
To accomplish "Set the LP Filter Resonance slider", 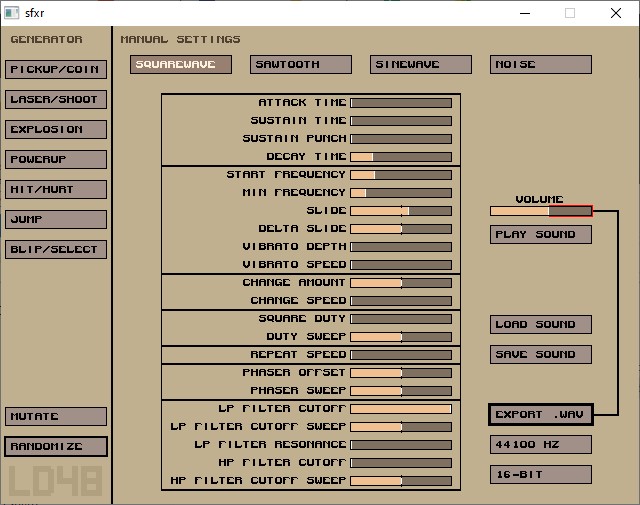I will 401,445.
